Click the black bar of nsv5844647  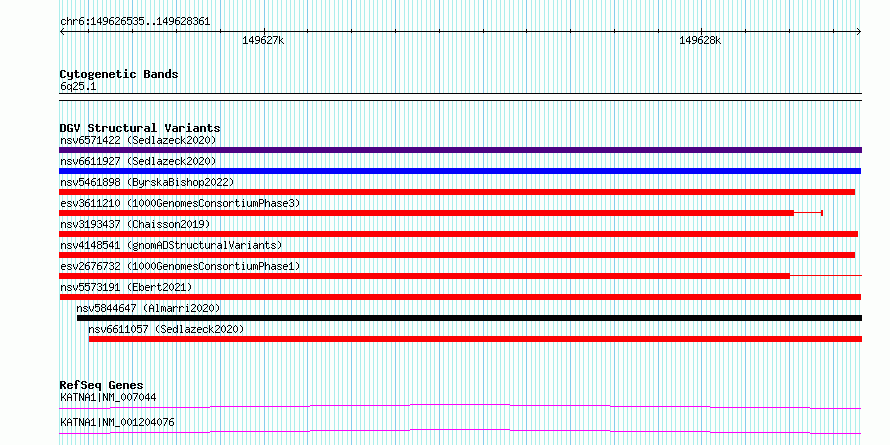469,318
